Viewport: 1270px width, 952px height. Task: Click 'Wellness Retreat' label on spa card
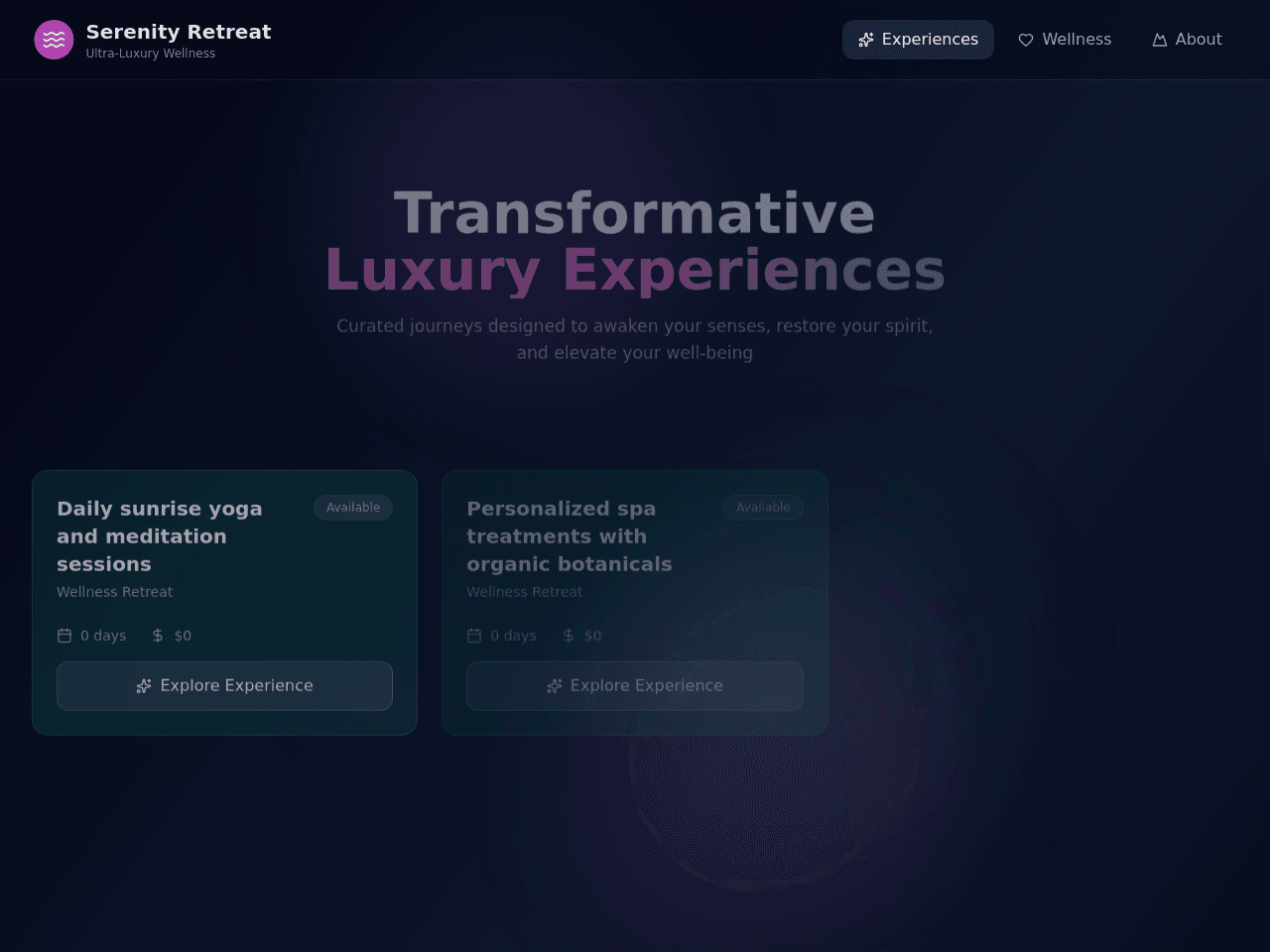point(525,592)
